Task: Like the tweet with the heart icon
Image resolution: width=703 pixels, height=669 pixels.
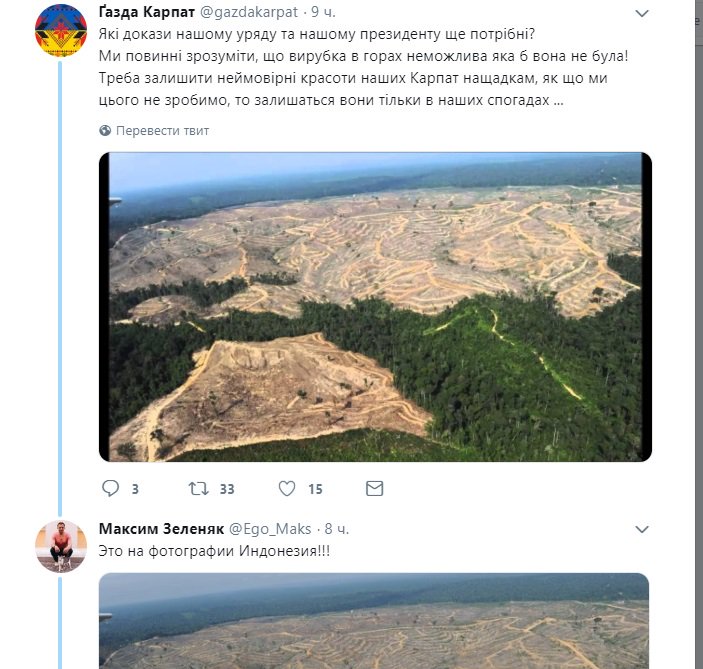Action: point(287,489)
